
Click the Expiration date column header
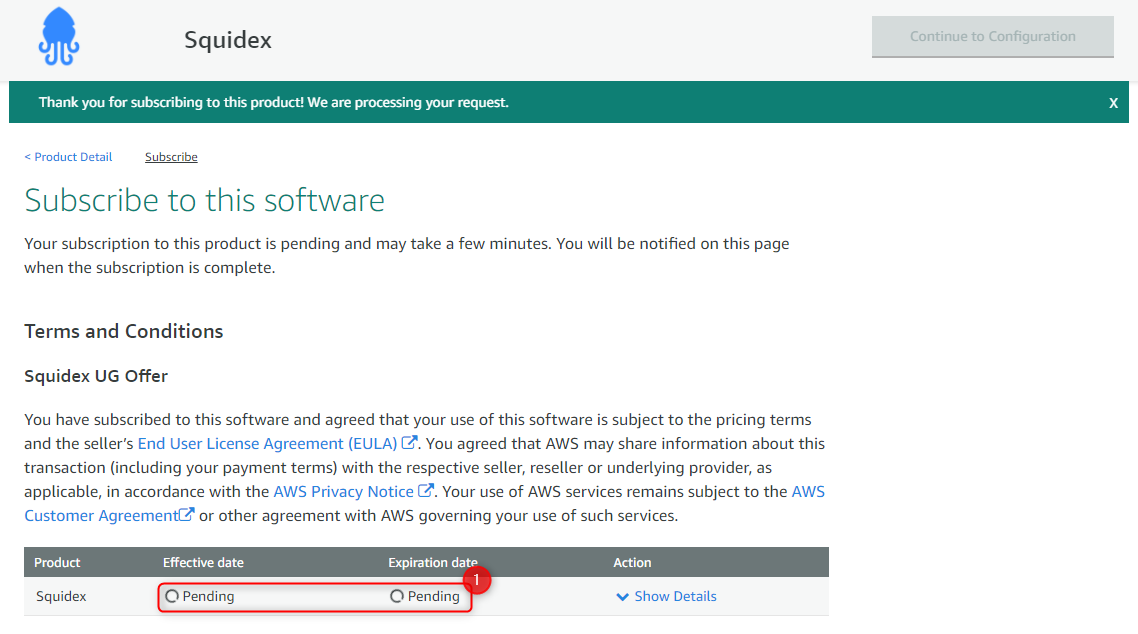(433, 562)
